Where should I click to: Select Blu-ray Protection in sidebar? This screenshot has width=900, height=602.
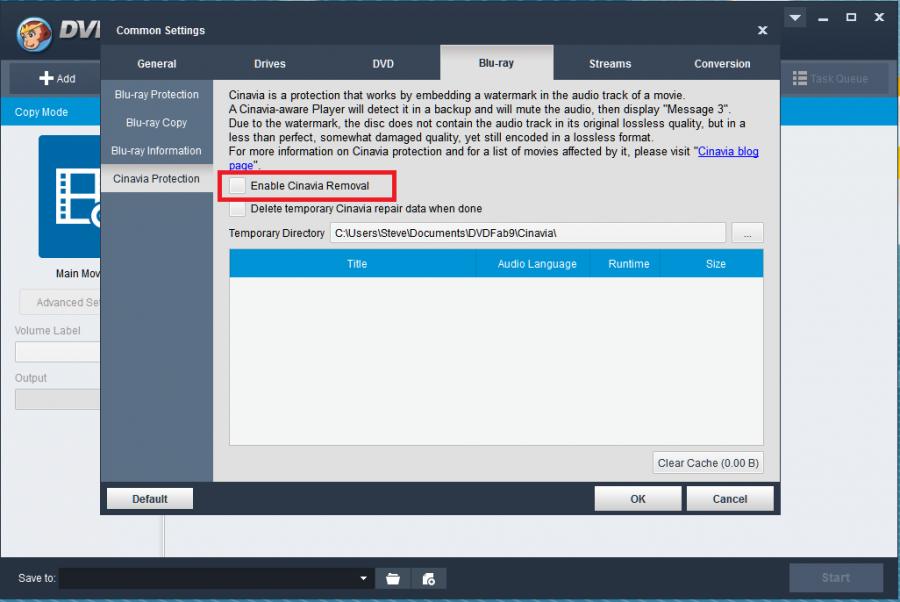157,95
